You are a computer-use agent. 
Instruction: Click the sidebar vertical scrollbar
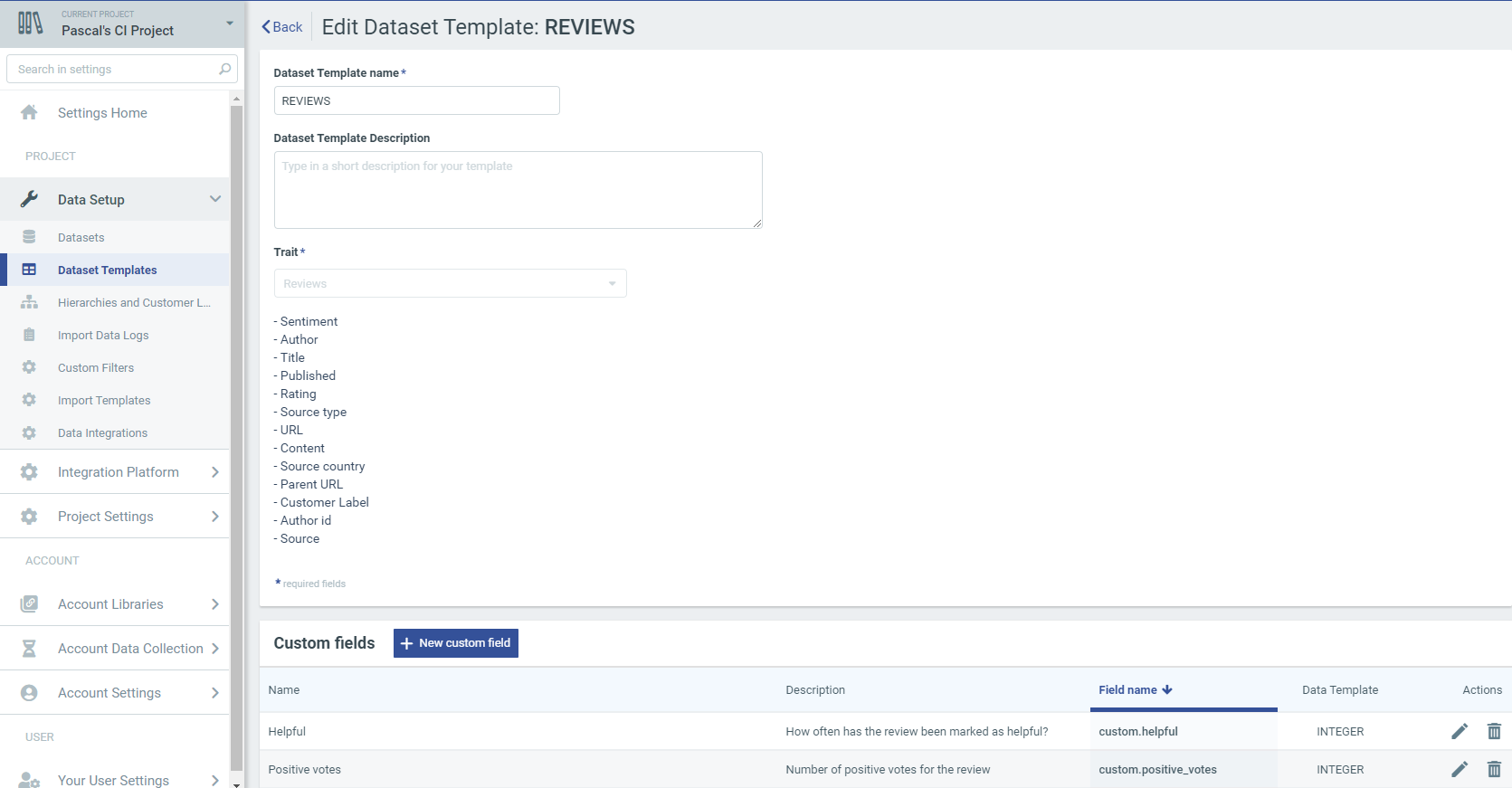236,438
